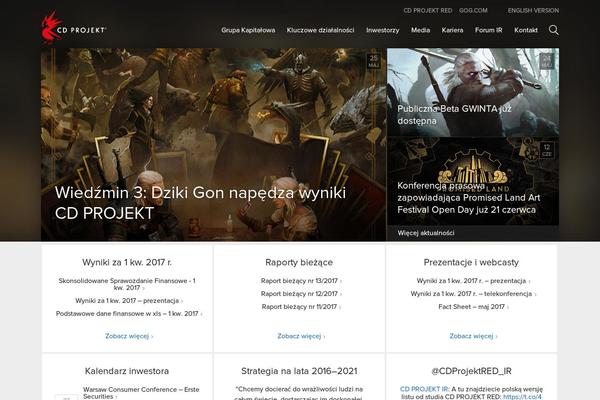Open Kluczowe działalności menu
600x400 pixels.
point(320,30)
